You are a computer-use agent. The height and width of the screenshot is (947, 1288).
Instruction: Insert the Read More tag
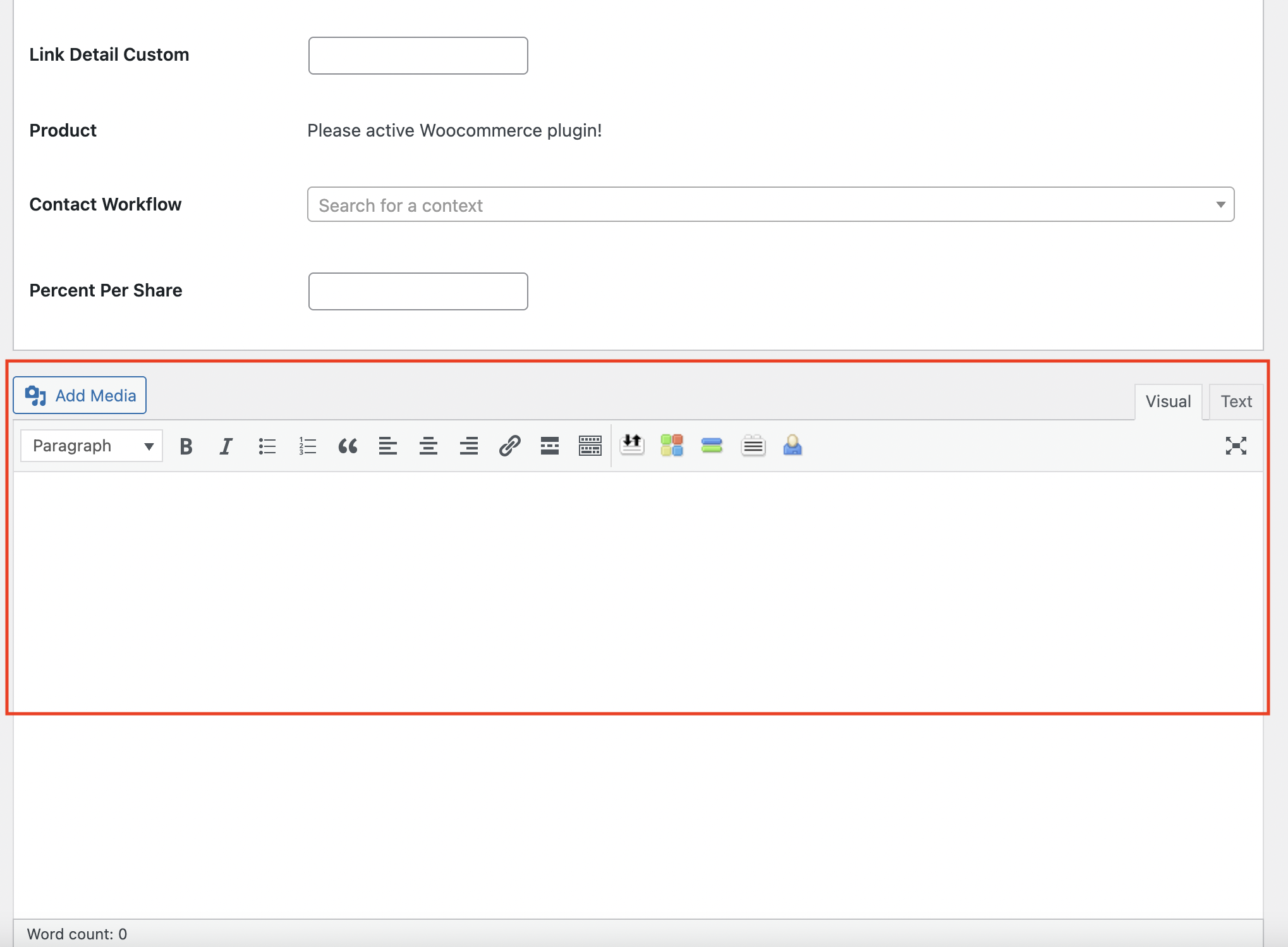click(550, 446)
